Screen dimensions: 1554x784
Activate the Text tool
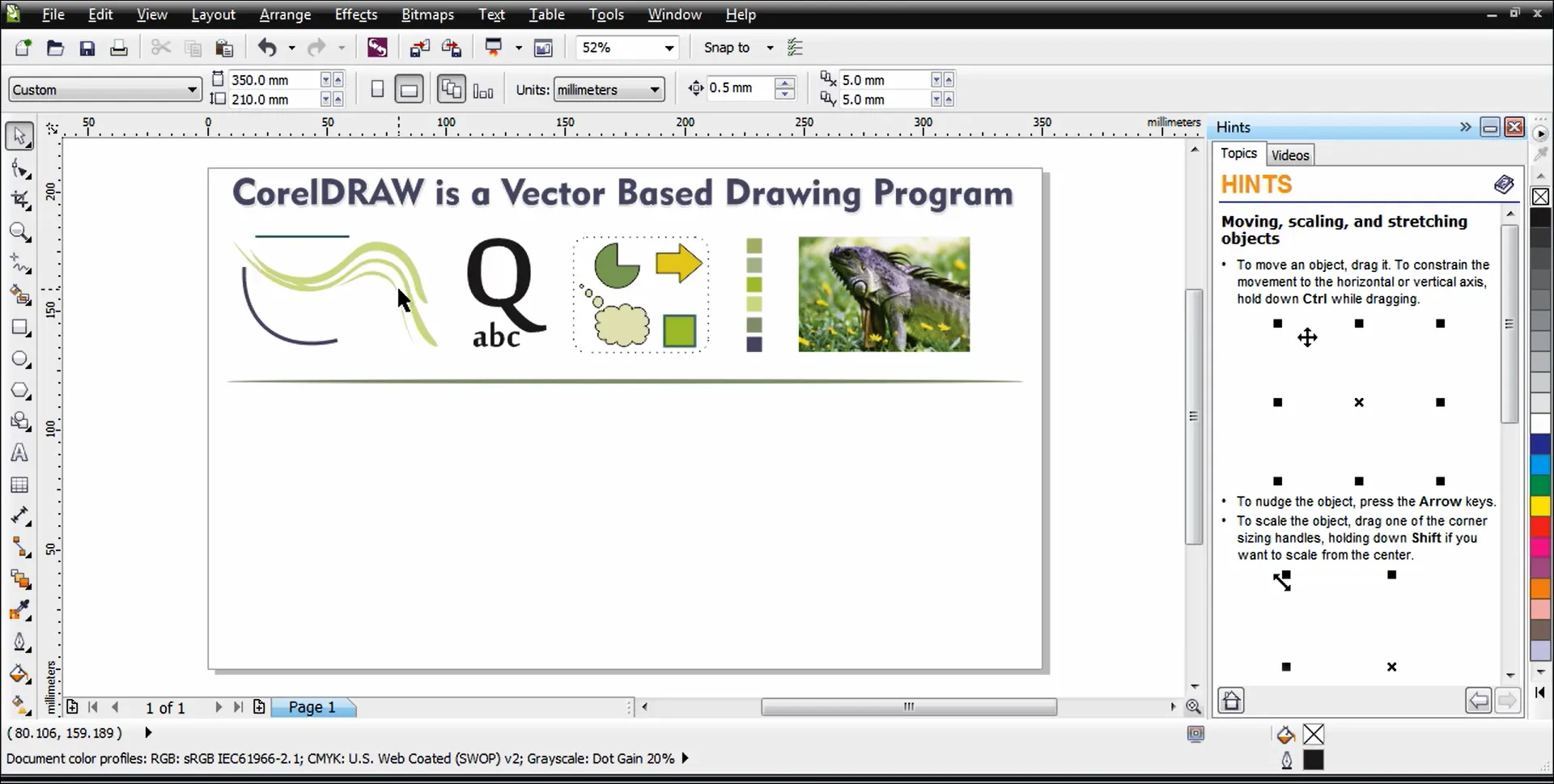point(19,453)
